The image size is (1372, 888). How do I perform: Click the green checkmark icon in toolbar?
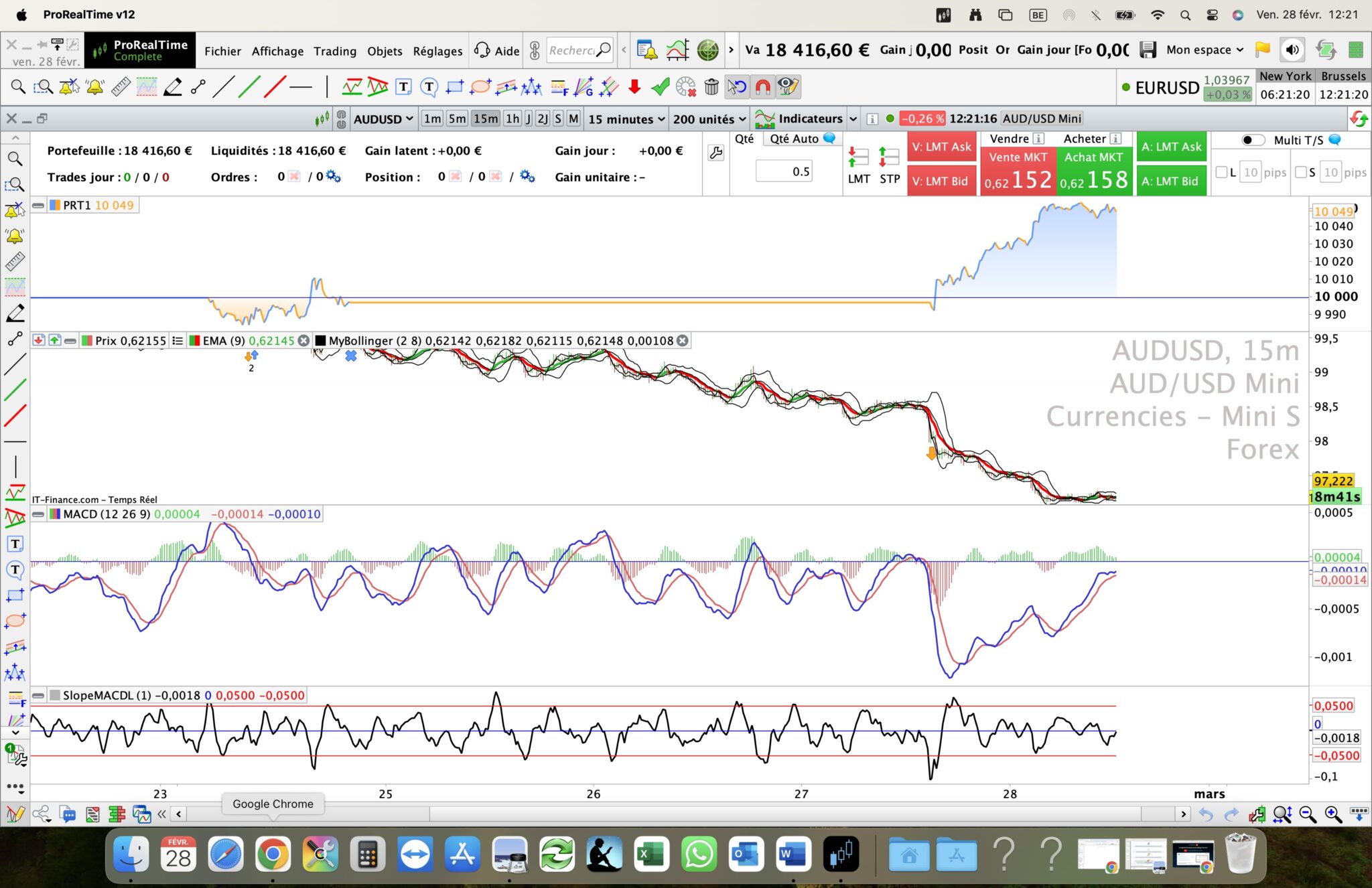[660, 87]
